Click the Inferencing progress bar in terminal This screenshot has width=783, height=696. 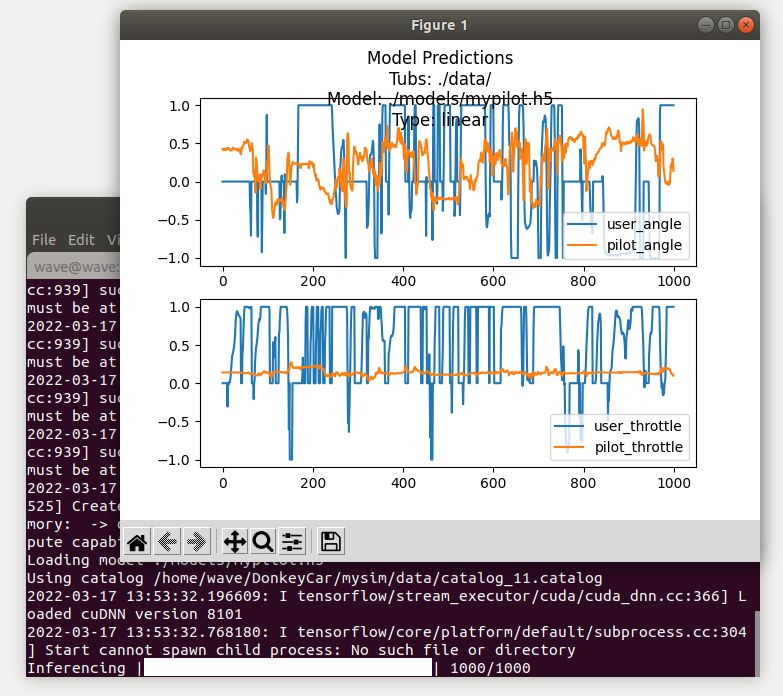[288, 668]
